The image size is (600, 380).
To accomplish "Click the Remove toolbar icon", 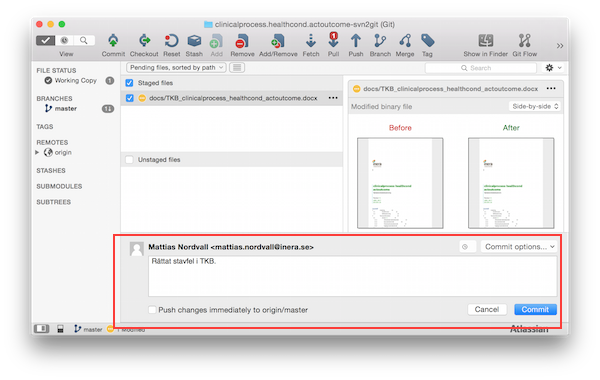I will [242, 41].
